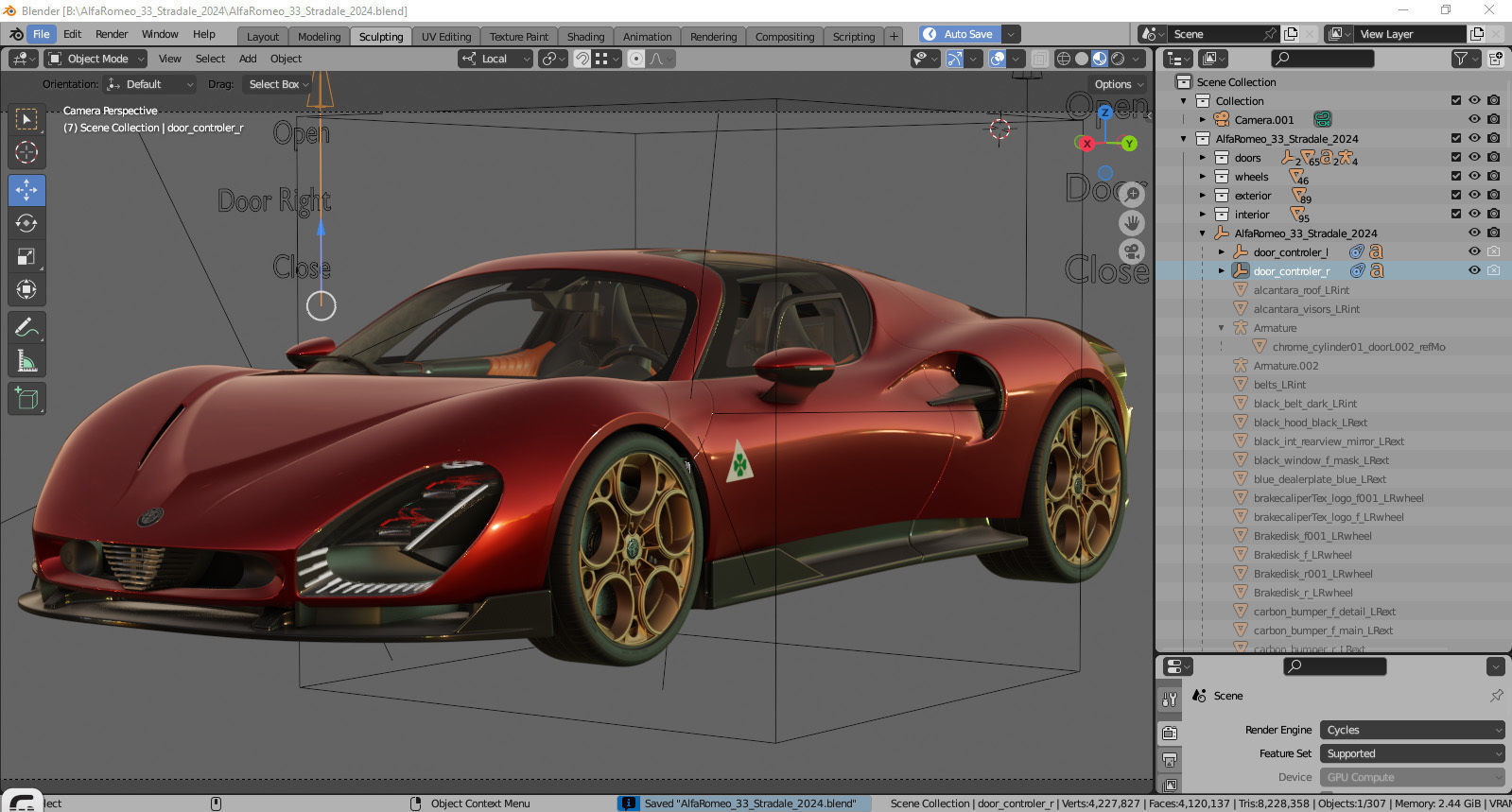Open the Feature Set Supported dropdown
Image resolution: width=1512 pixels, height=812 pixels.
[1412, 753]
